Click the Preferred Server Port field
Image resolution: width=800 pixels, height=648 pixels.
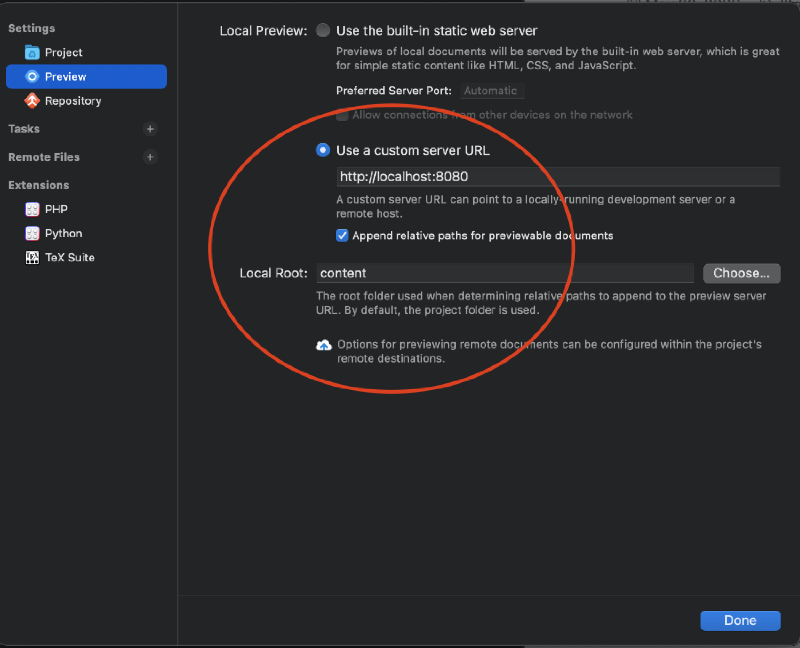coord(491,91)
